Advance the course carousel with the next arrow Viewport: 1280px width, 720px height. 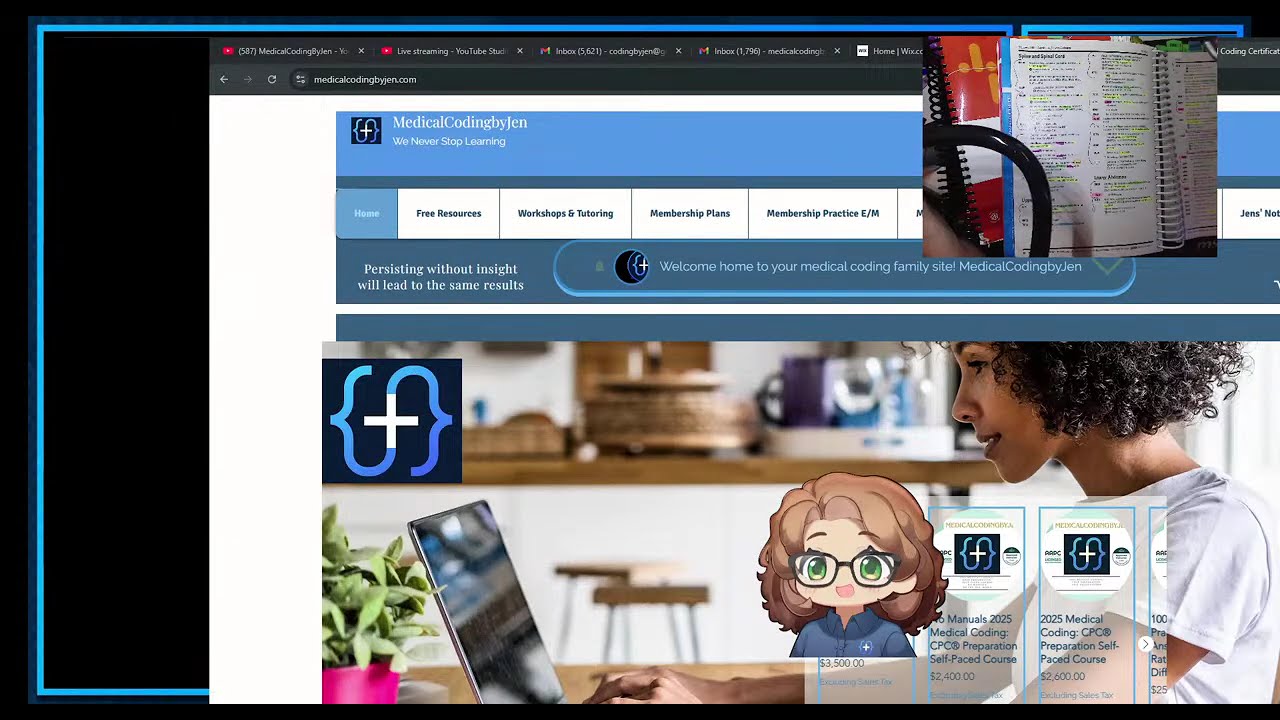(x=1146, y=644)
